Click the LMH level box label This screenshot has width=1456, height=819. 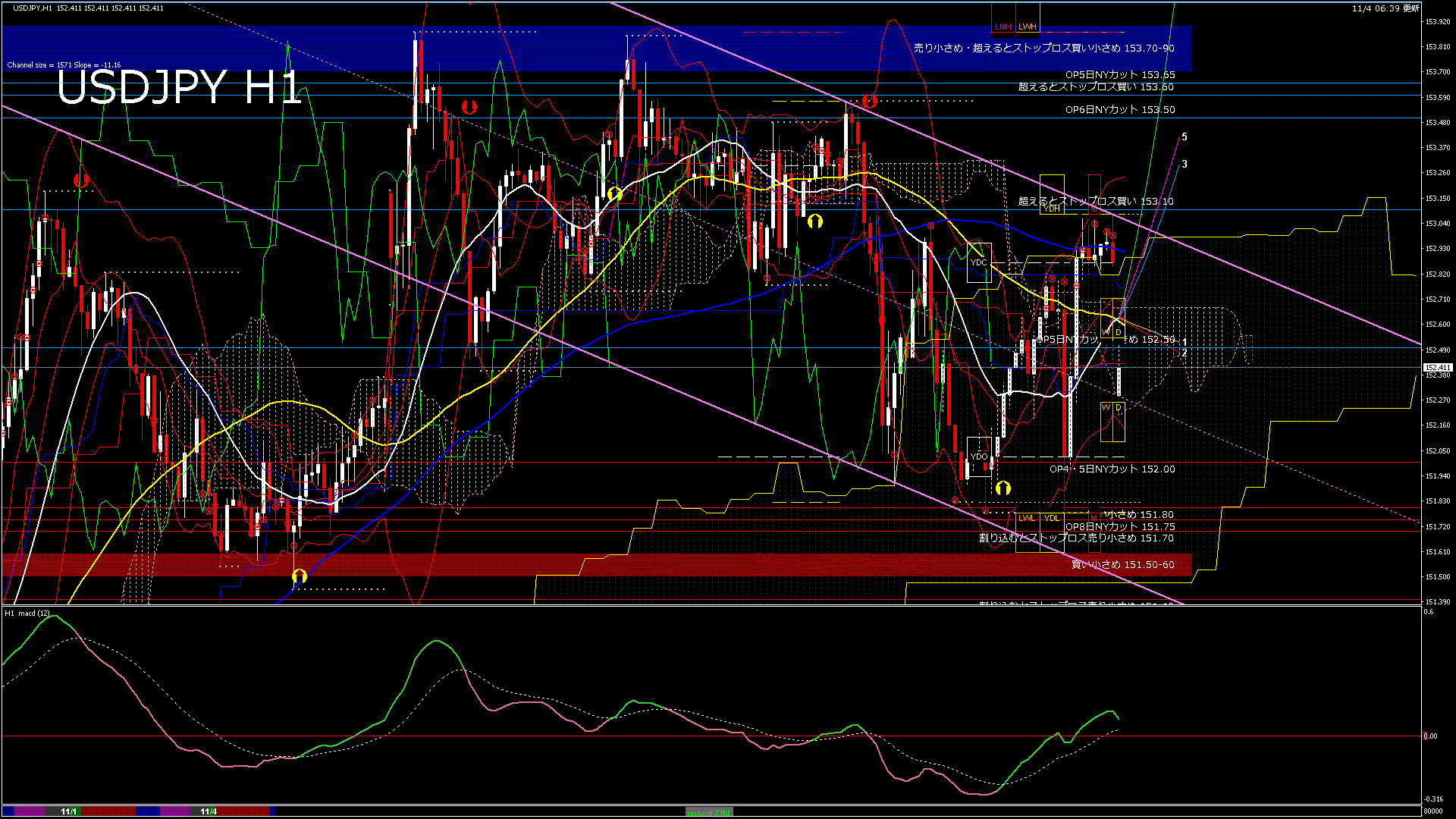(1003, 27)
